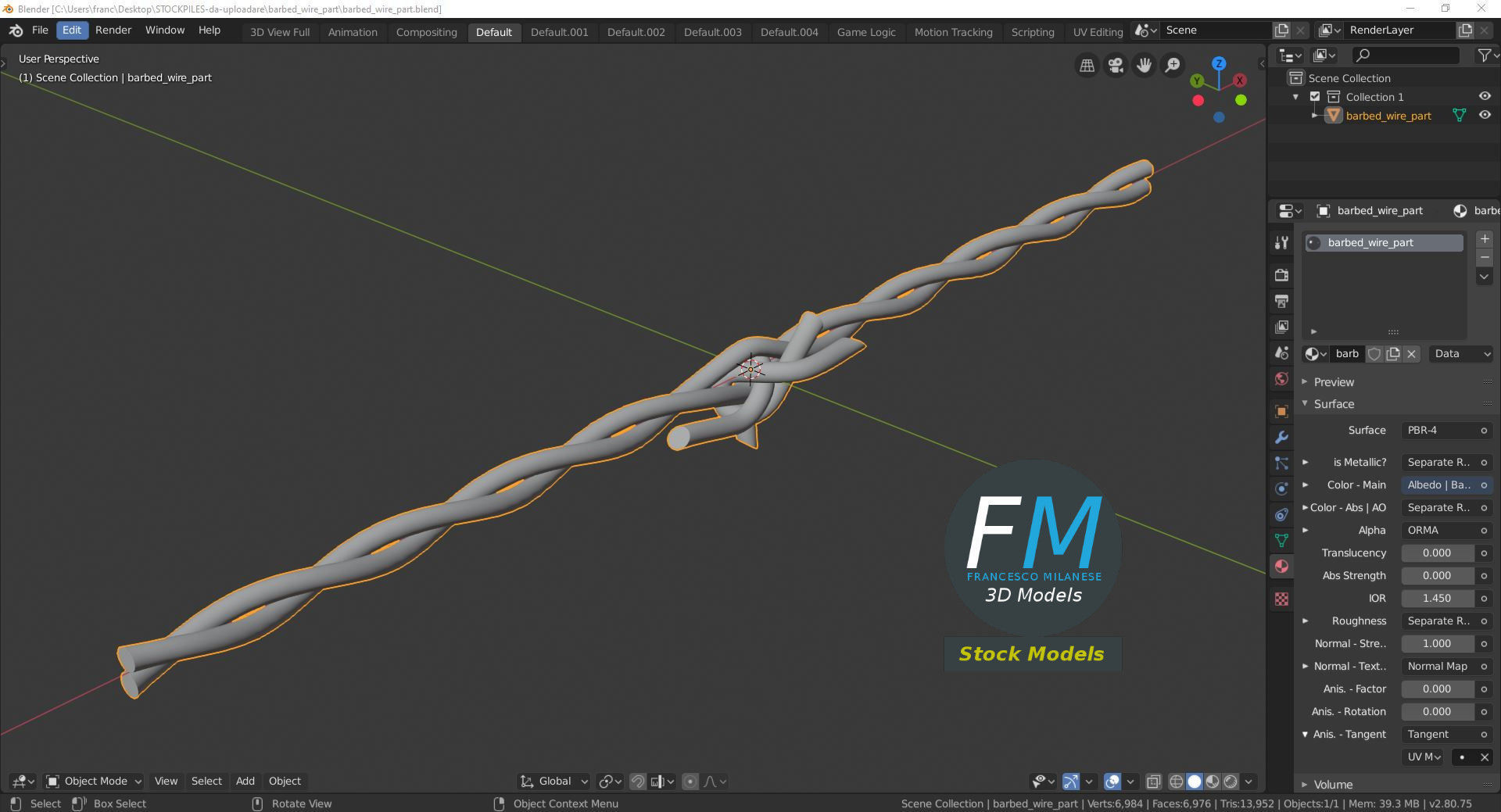Hide Collection 1 in viewport

[1485, 96]
